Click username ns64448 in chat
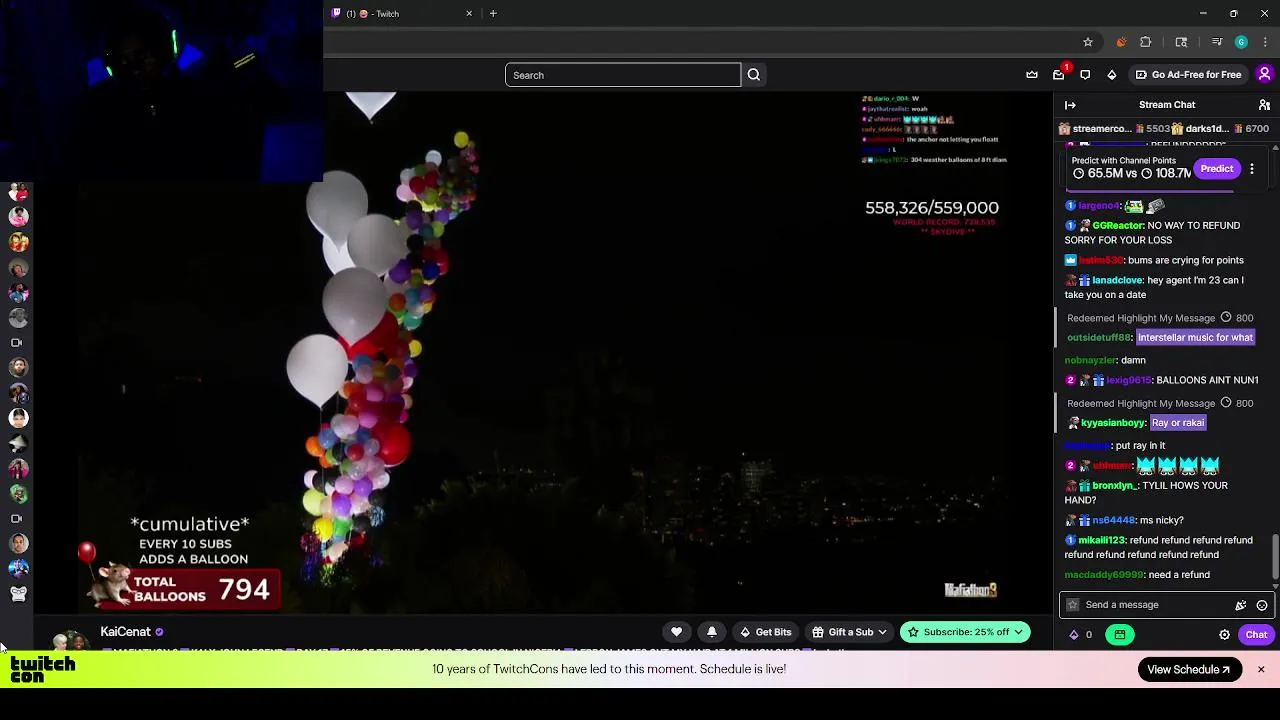 tap(1114, 520)
